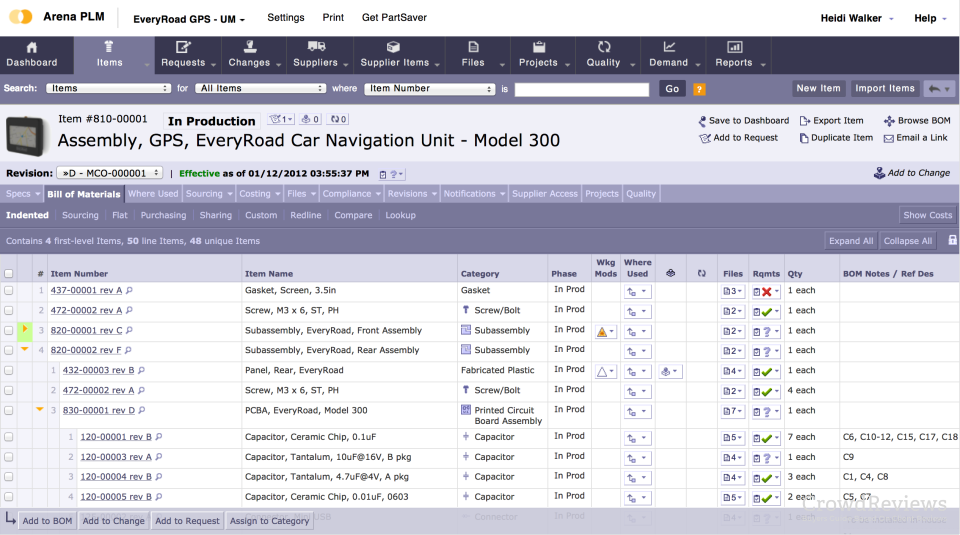The width and height of the screenshot is (960, 535).
Task: Open the Supplier Items box icon
Action: pyautogui.click(x=393, y=47)
